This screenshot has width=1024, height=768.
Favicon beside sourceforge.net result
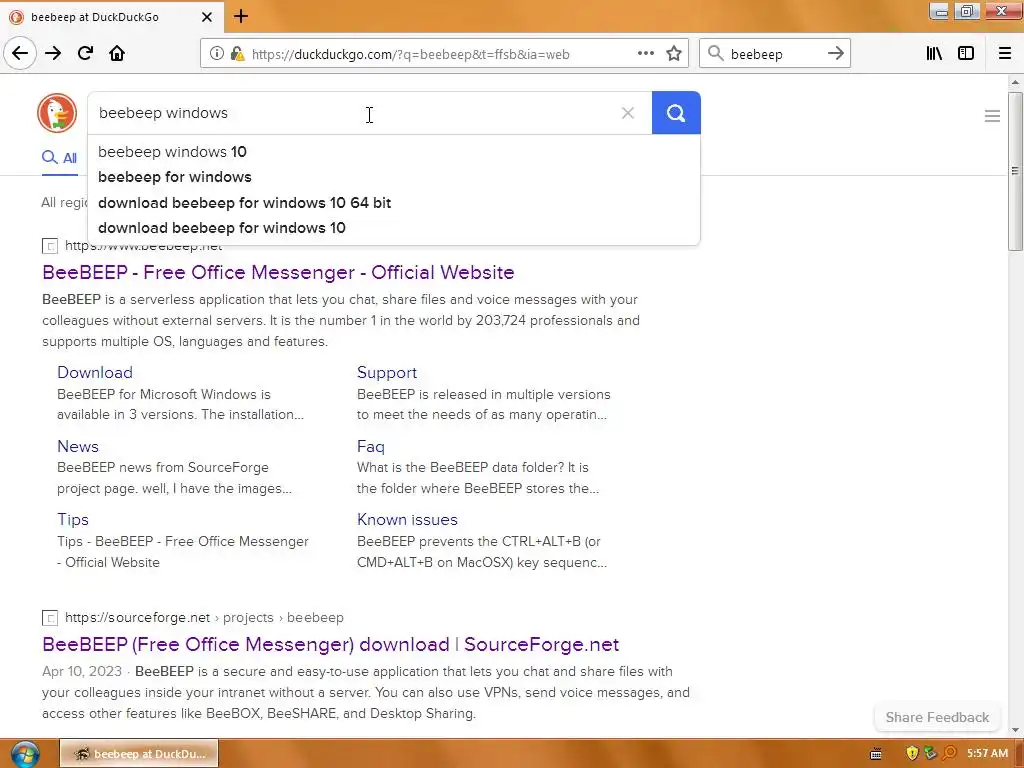[50, 618]
